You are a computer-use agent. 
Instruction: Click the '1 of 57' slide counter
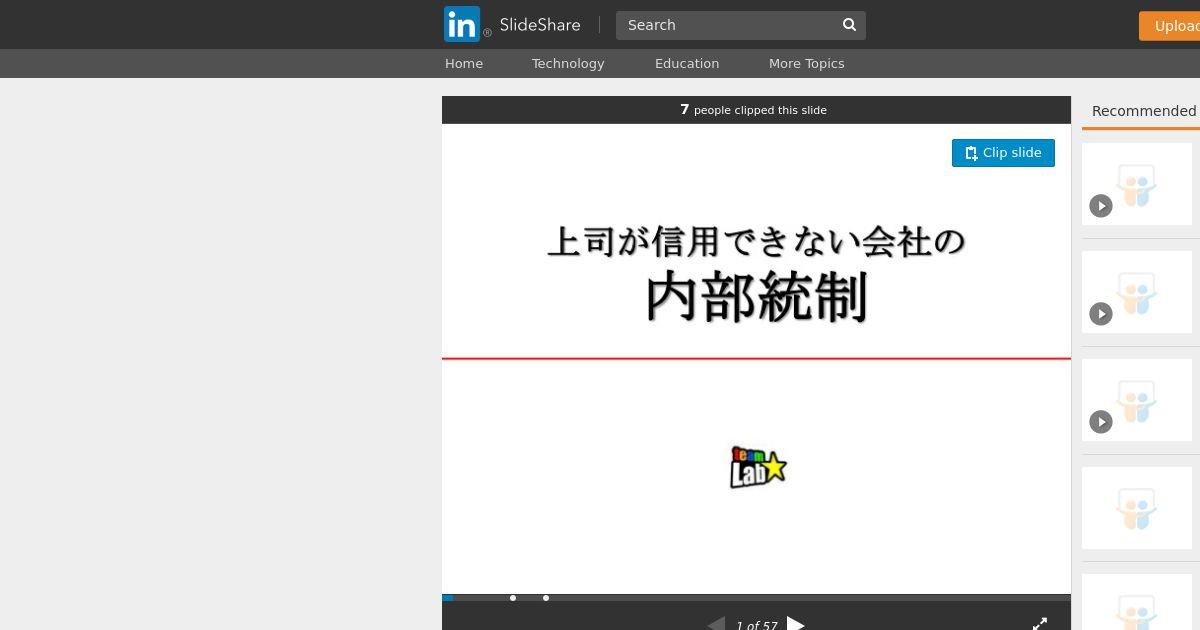coord(756,625)
